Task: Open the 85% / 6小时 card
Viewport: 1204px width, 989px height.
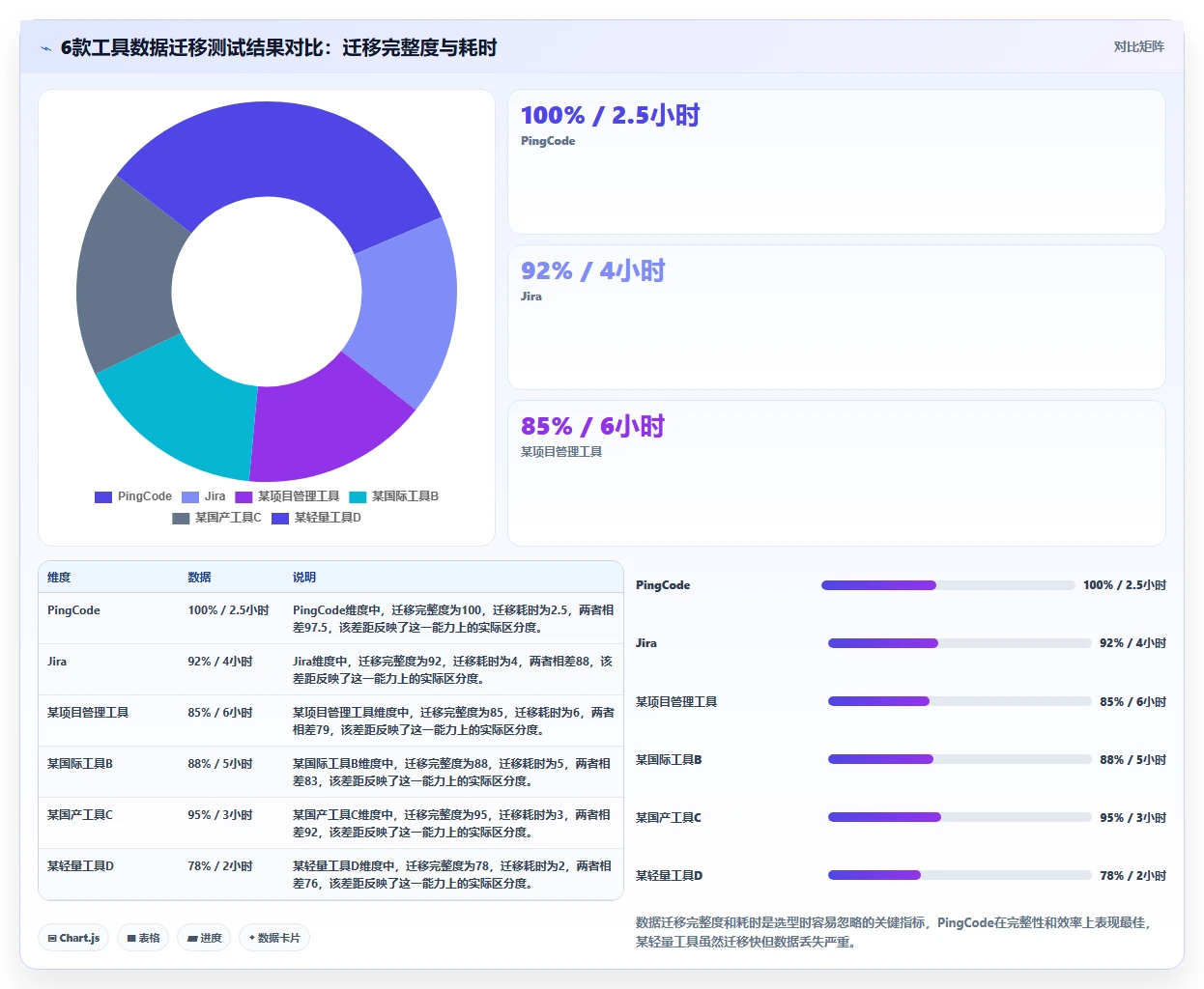Action: [837, 473]
